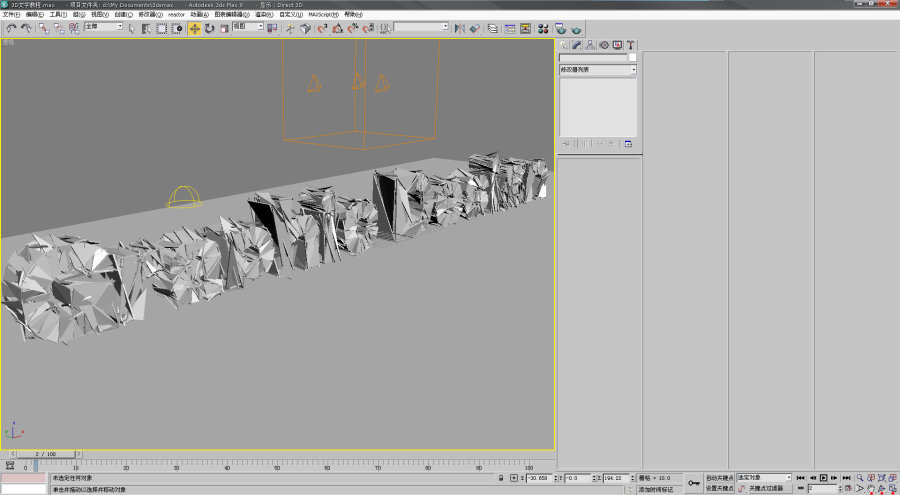
Task: Click Go to End playback button
Action: (847, 478)
